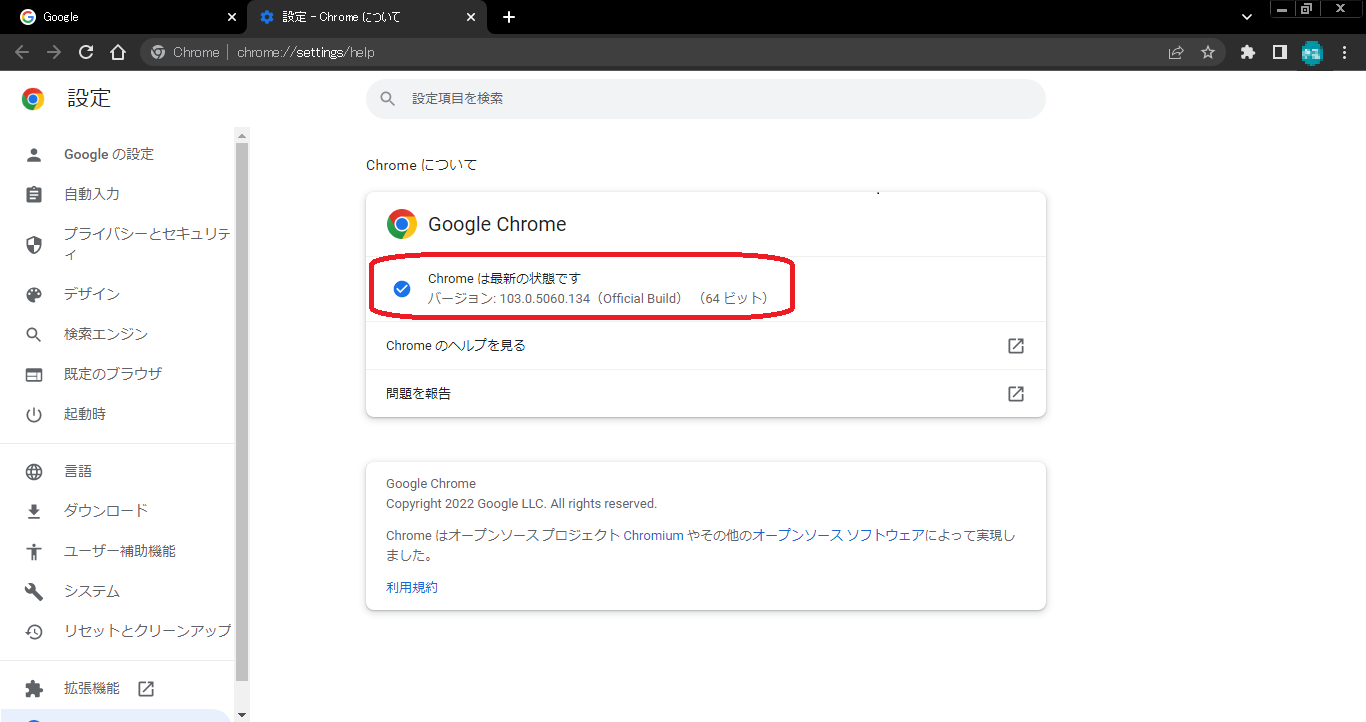Viewport: 1366px width, 722px height.
Task: Click external link icon for Chrome help
Action: point(1016,346)
